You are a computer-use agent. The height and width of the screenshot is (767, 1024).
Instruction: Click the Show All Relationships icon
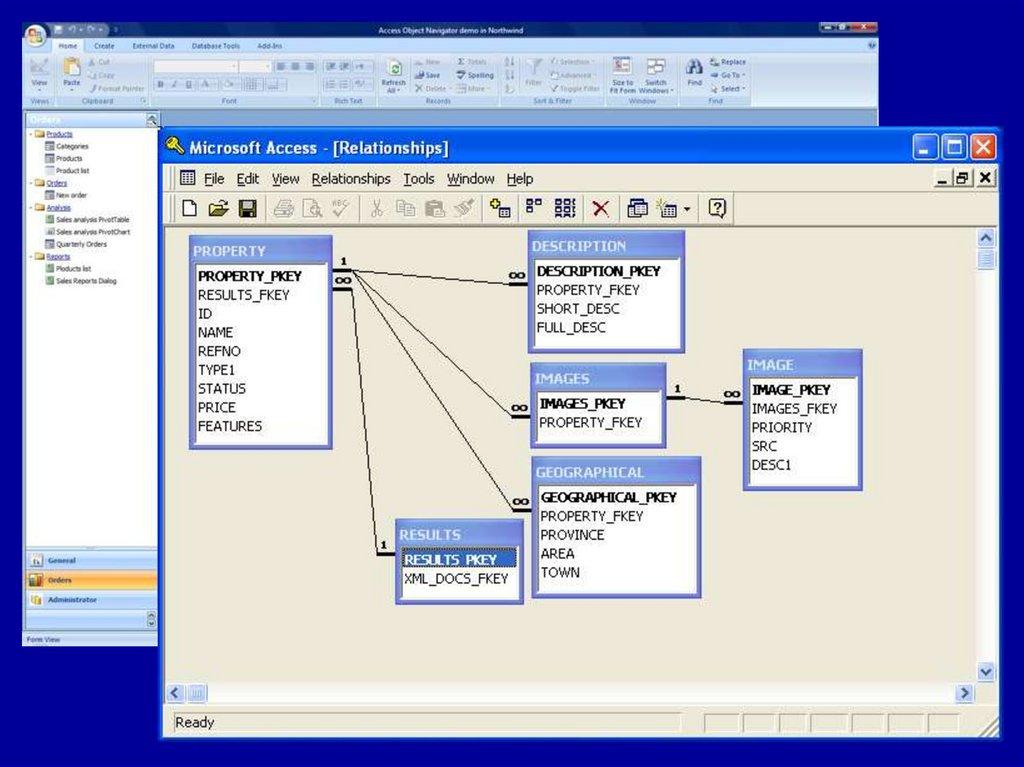click(565, 208)
